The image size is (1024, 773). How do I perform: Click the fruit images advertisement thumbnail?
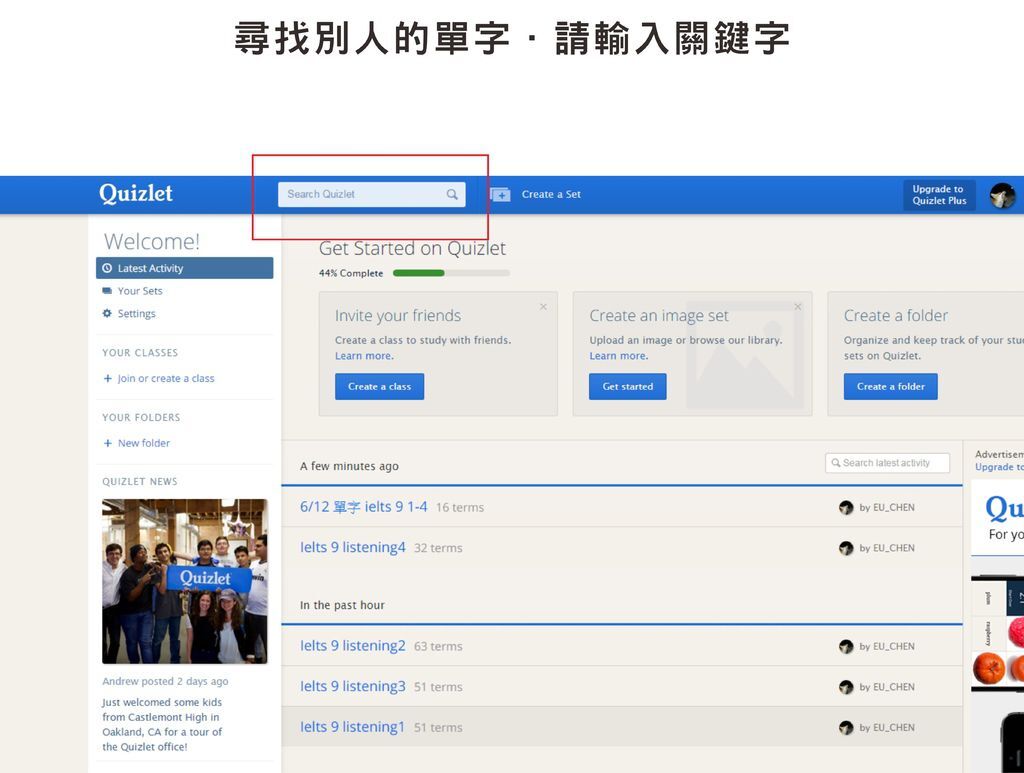click(x=998, y=633)
